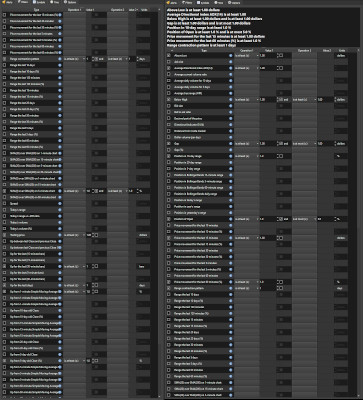Click Value 1 field of Trading price row

[89, 235]
